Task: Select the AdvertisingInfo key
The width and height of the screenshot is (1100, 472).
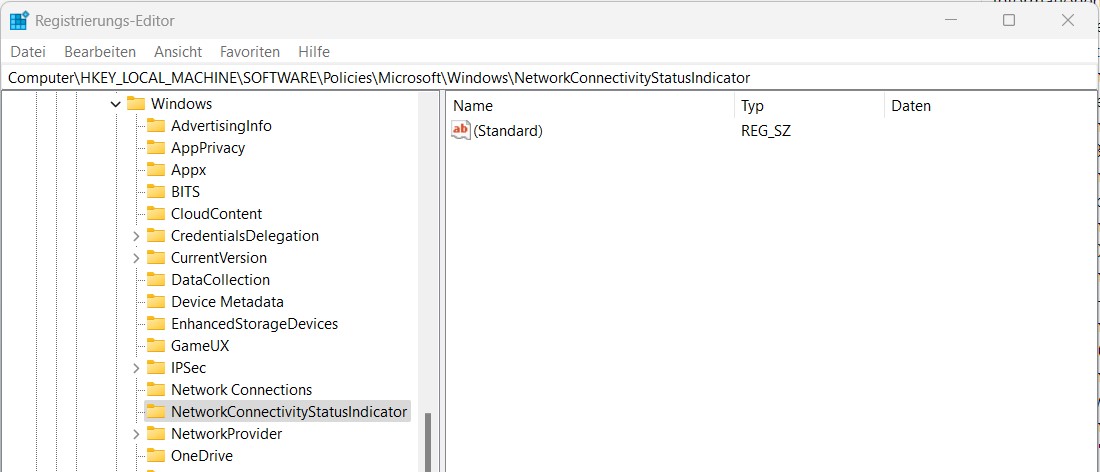Action: (221, 126)
